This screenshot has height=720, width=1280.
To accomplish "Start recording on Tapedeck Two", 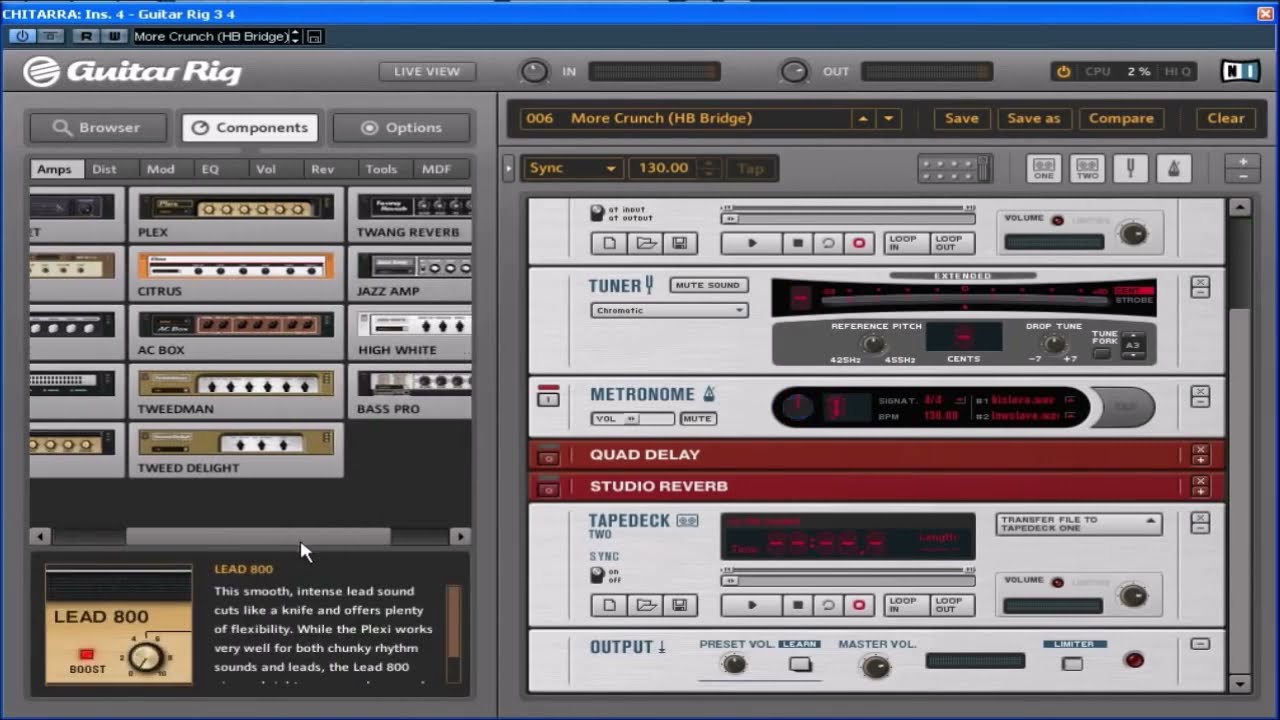I will pyautogui.click(x=858, y=605).
